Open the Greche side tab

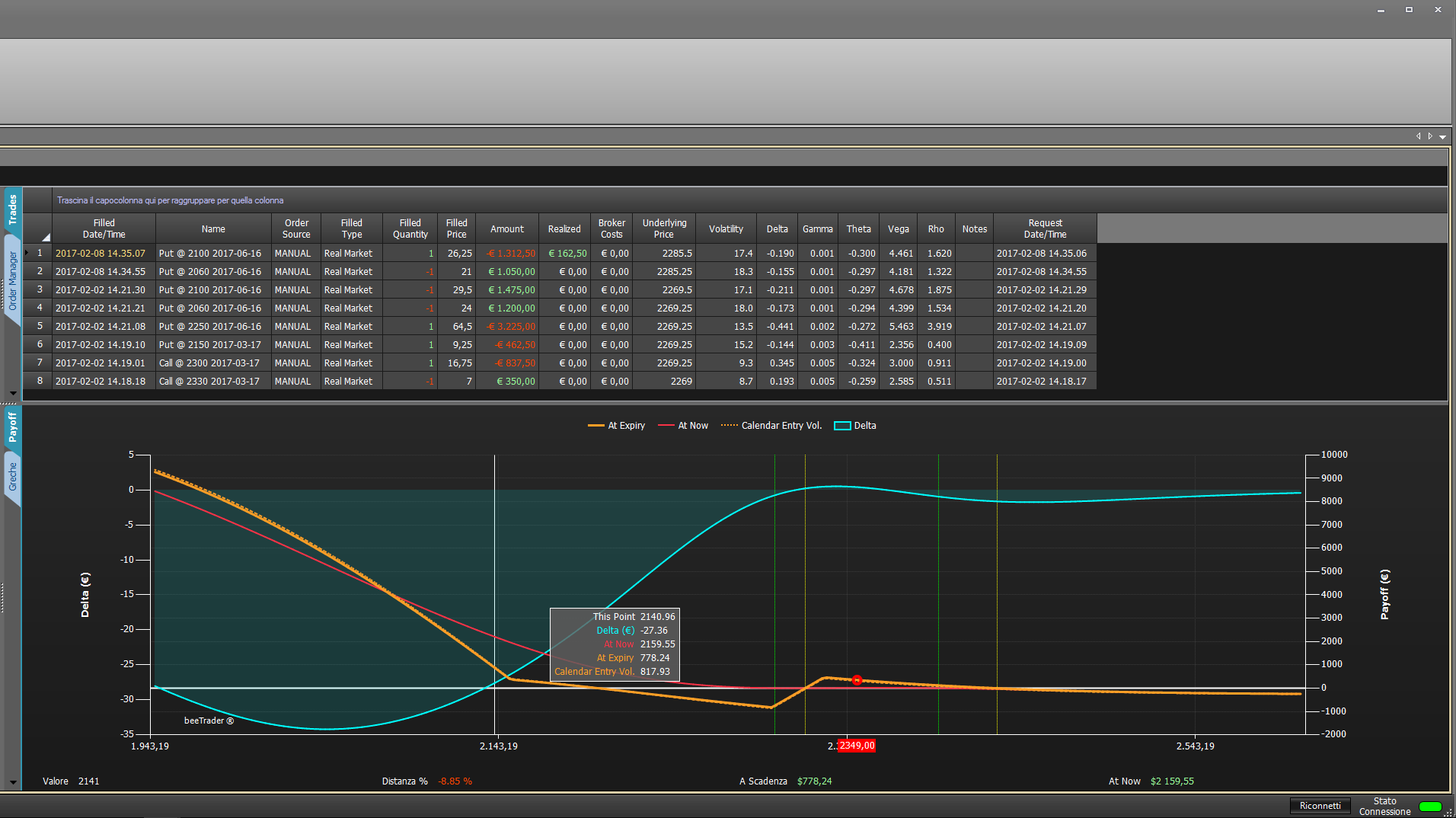point(12,477)
